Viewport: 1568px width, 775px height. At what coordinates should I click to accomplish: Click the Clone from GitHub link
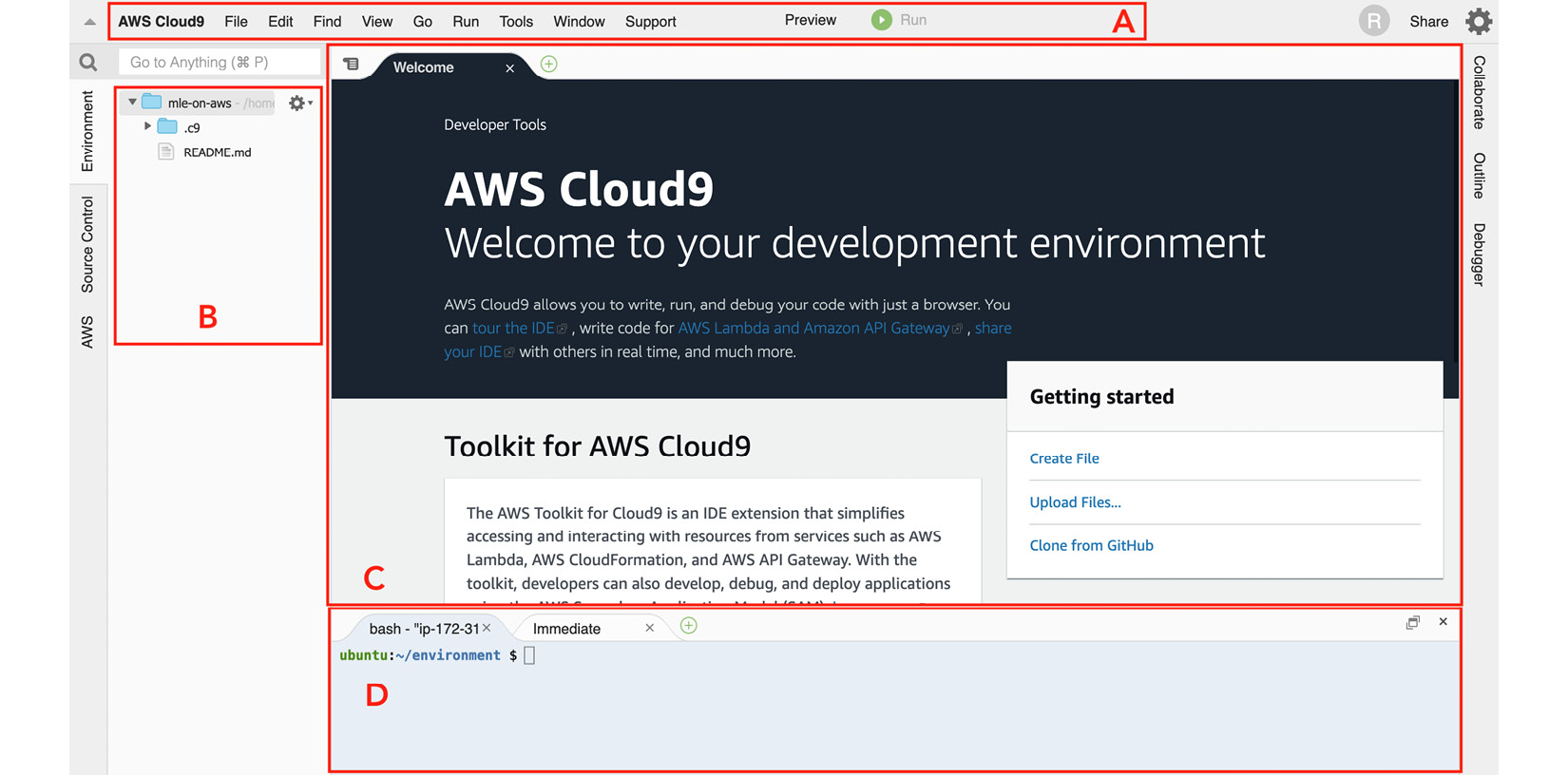(x=1092, y=545)
